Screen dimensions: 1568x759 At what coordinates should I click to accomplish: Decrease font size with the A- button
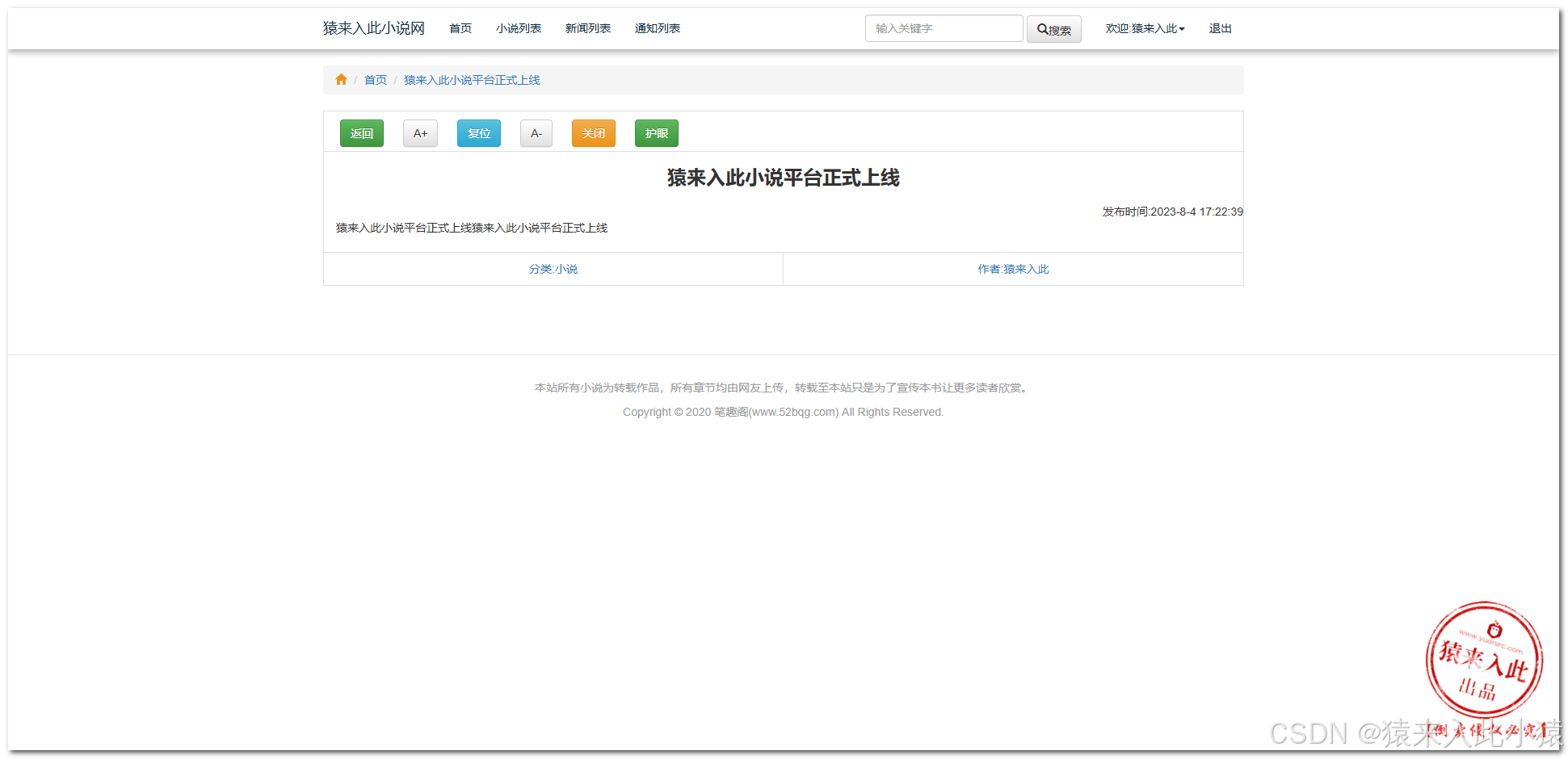coord(536,133)
